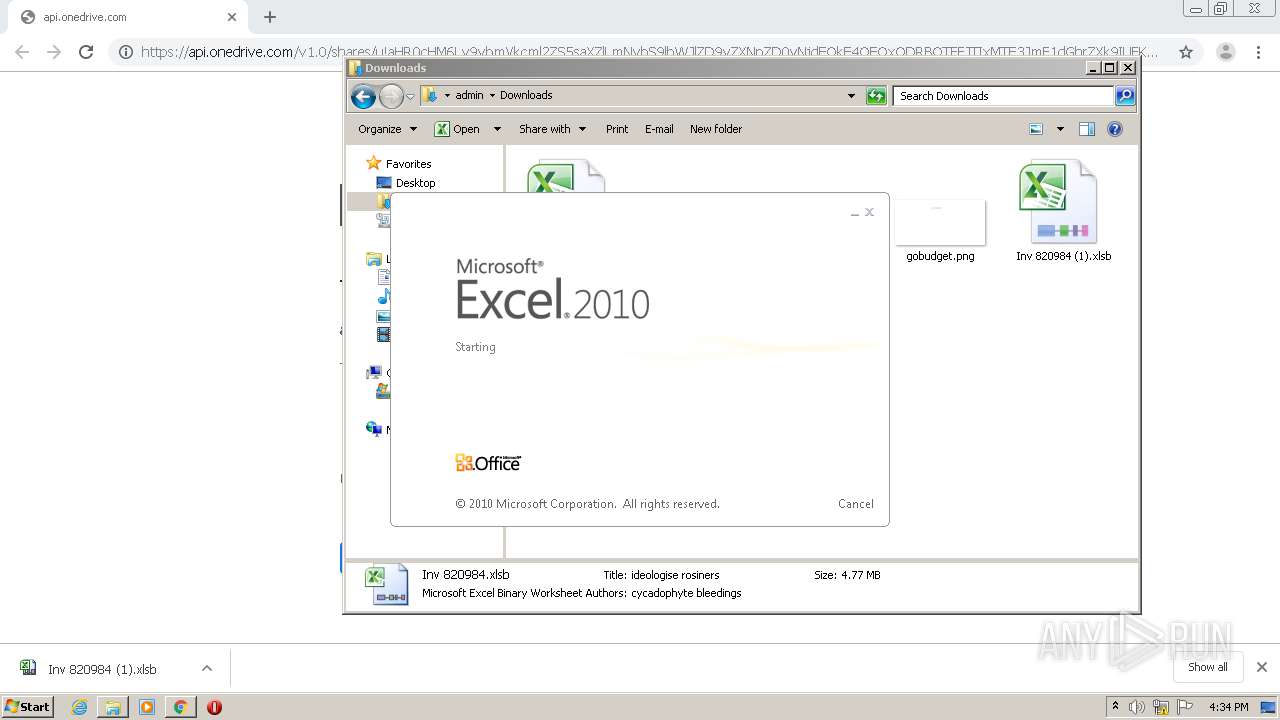Click the Forward arrow in Downloads window
1280x720 pixels.
(x=391, y=96)
